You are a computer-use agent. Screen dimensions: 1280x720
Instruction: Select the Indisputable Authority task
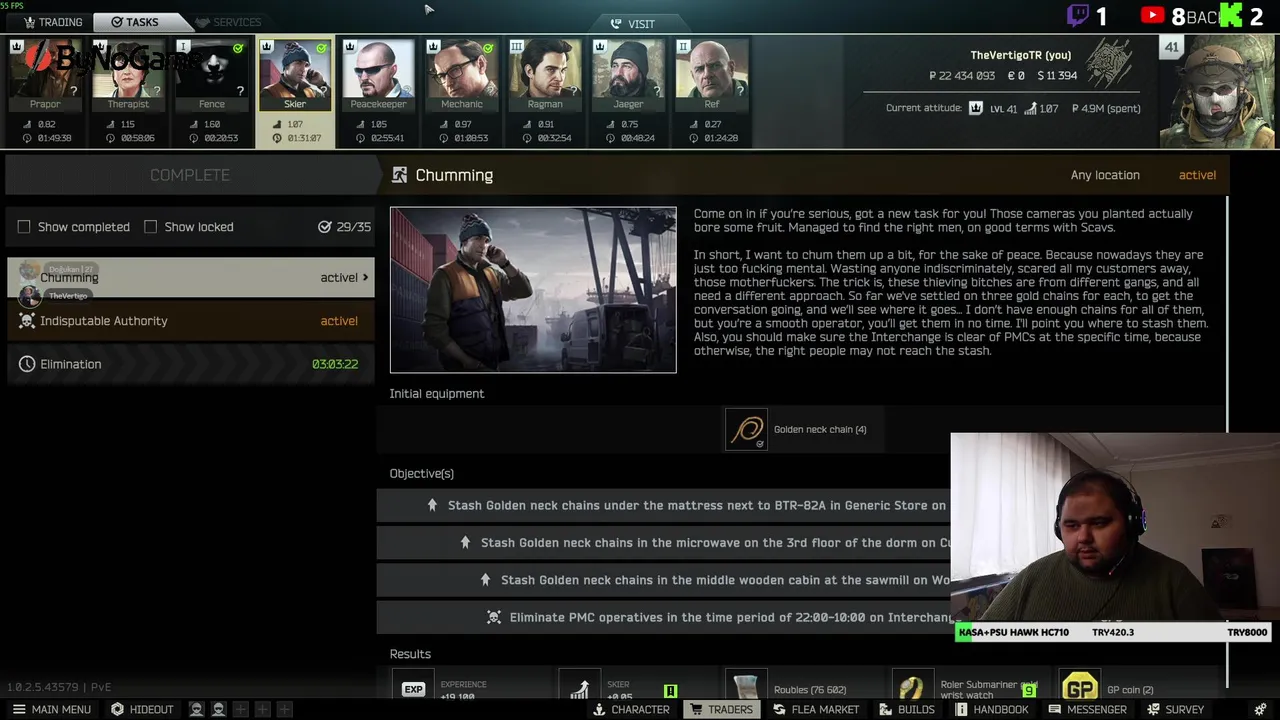point(190,321)
